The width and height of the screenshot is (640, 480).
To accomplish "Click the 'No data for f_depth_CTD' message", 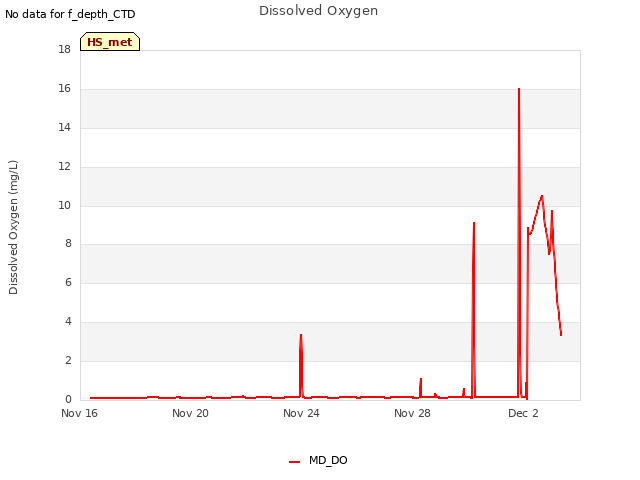I will (70, 14).
